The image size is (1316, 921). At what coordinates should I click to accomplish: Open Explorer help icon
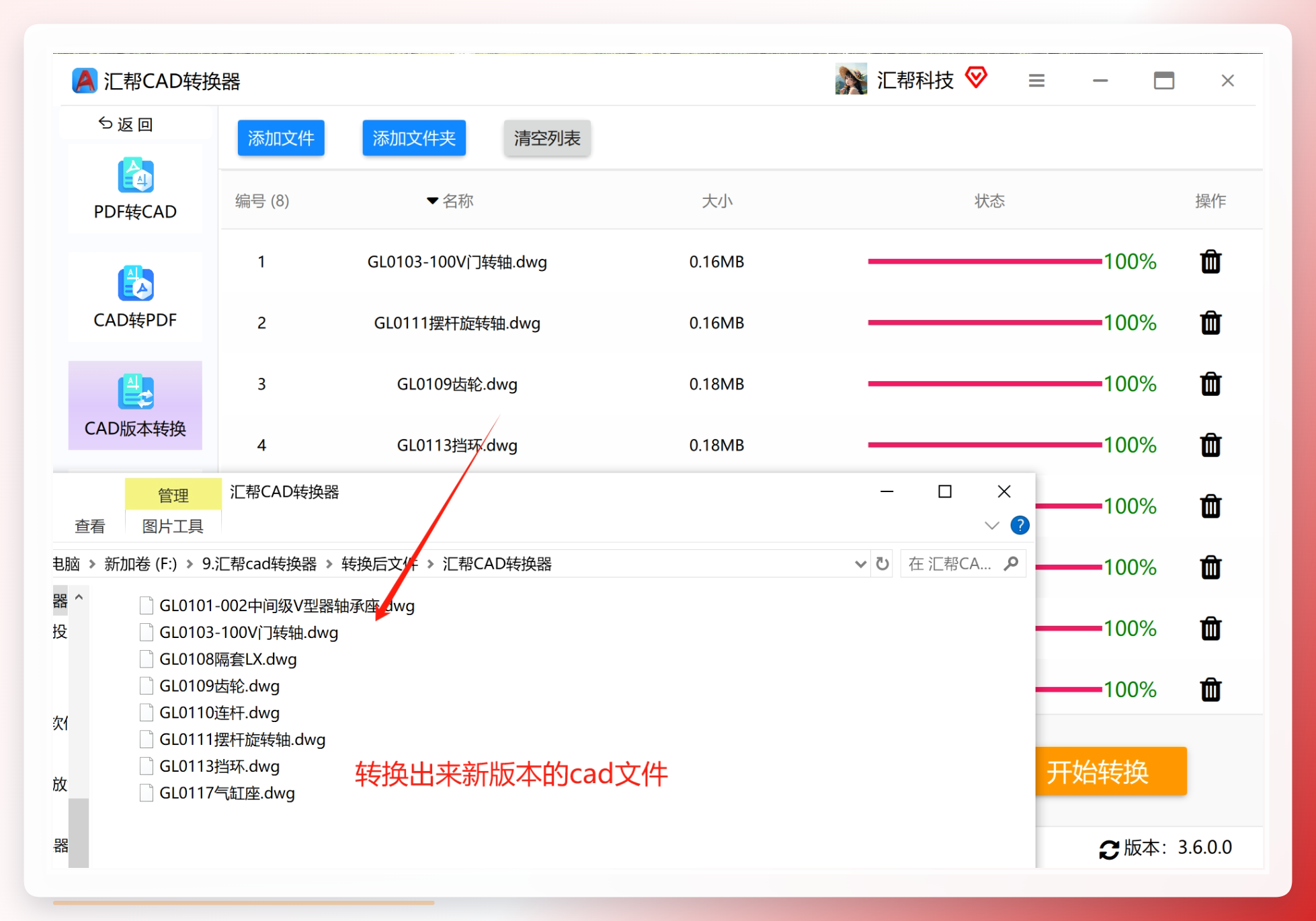tap(1020, 526)
